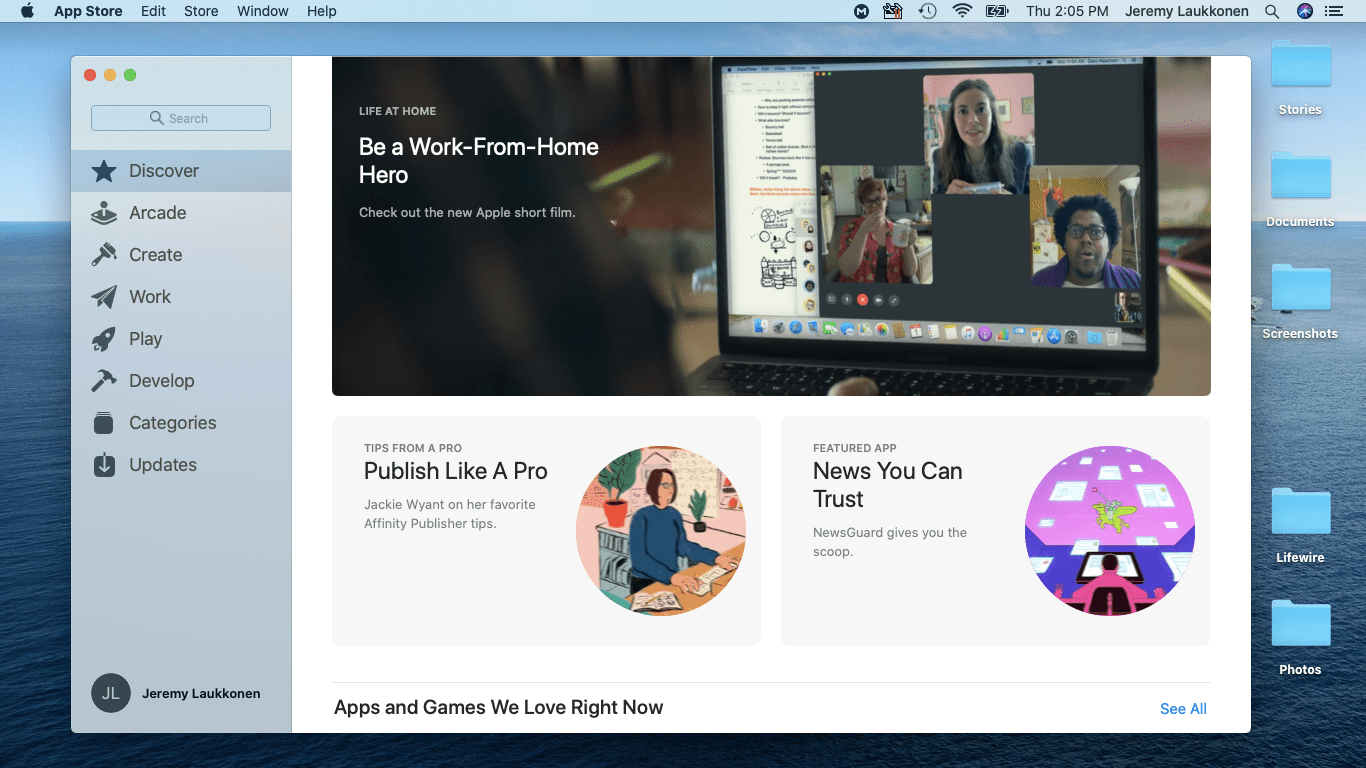The image size is (1366, 768).
Task: Click the Categories label in sidebar
Action: (x=173, y=423)
